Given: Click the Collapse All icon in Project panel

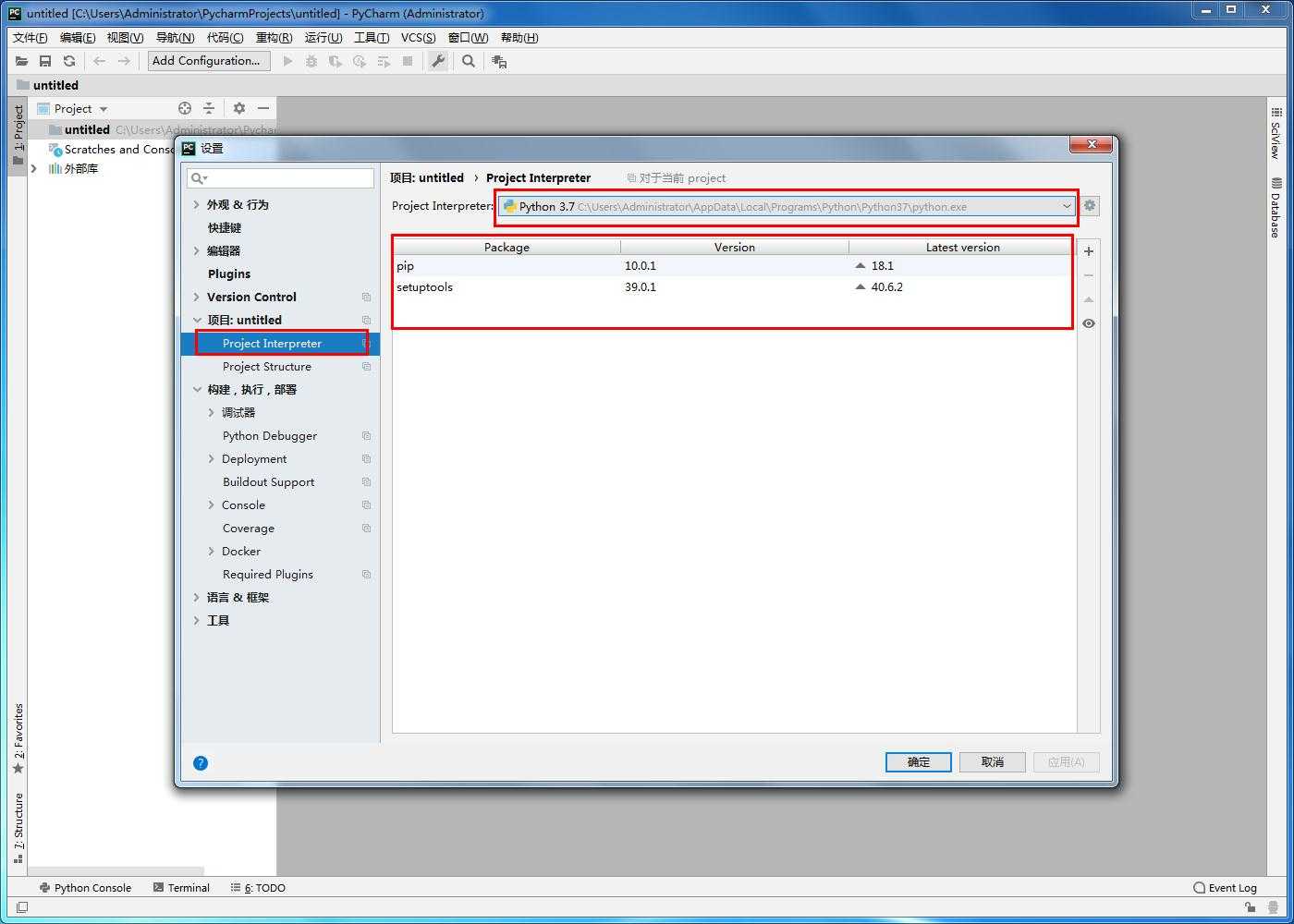Looking at the screenshot, I should pos(209,108).
